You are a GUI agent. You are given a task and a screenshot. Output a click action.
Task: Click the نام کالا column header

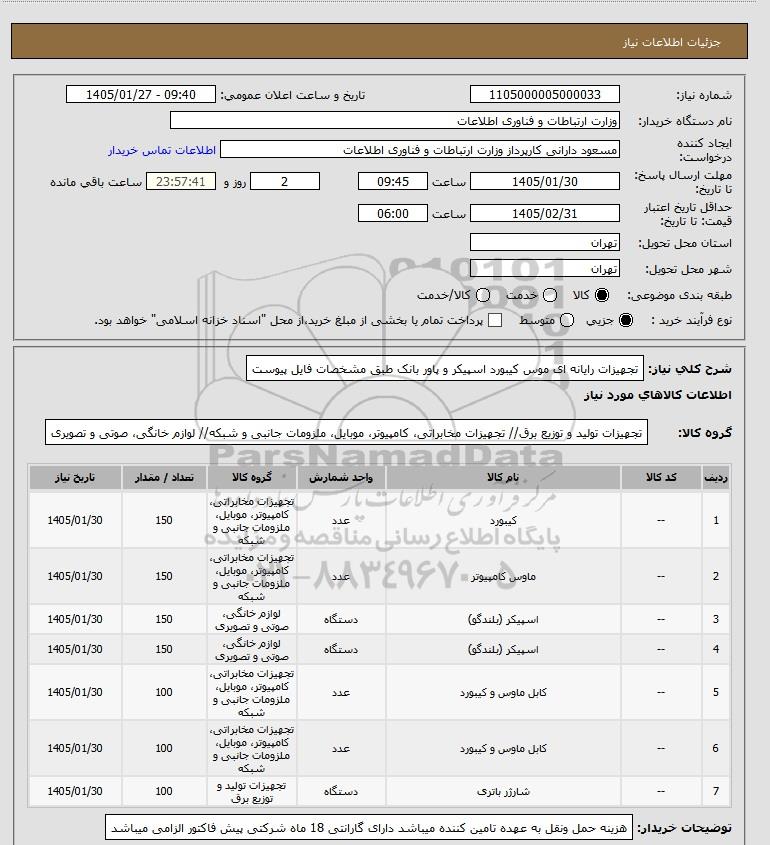pyautogui.click(x=503, y=477)
